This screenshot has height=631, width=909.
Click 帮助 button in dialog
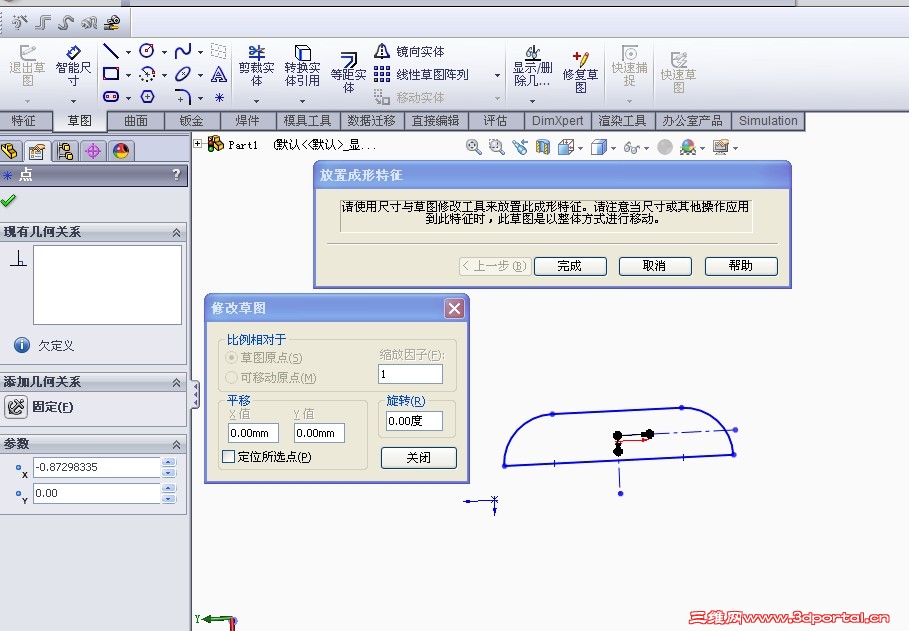[x=740, y=266]
